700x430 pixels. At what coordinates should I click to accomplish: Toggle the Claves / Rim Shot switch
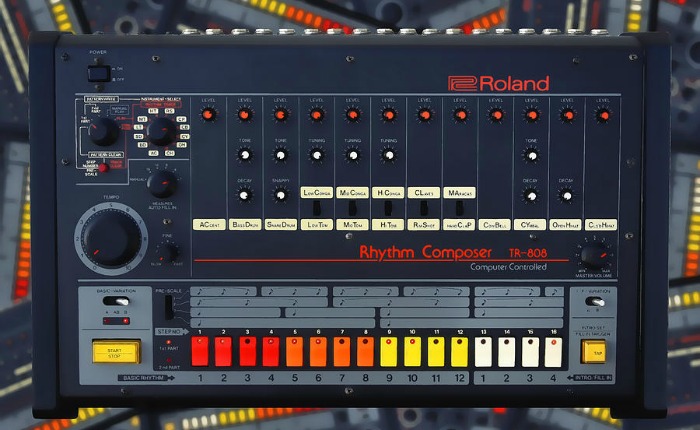click(424, 208)
